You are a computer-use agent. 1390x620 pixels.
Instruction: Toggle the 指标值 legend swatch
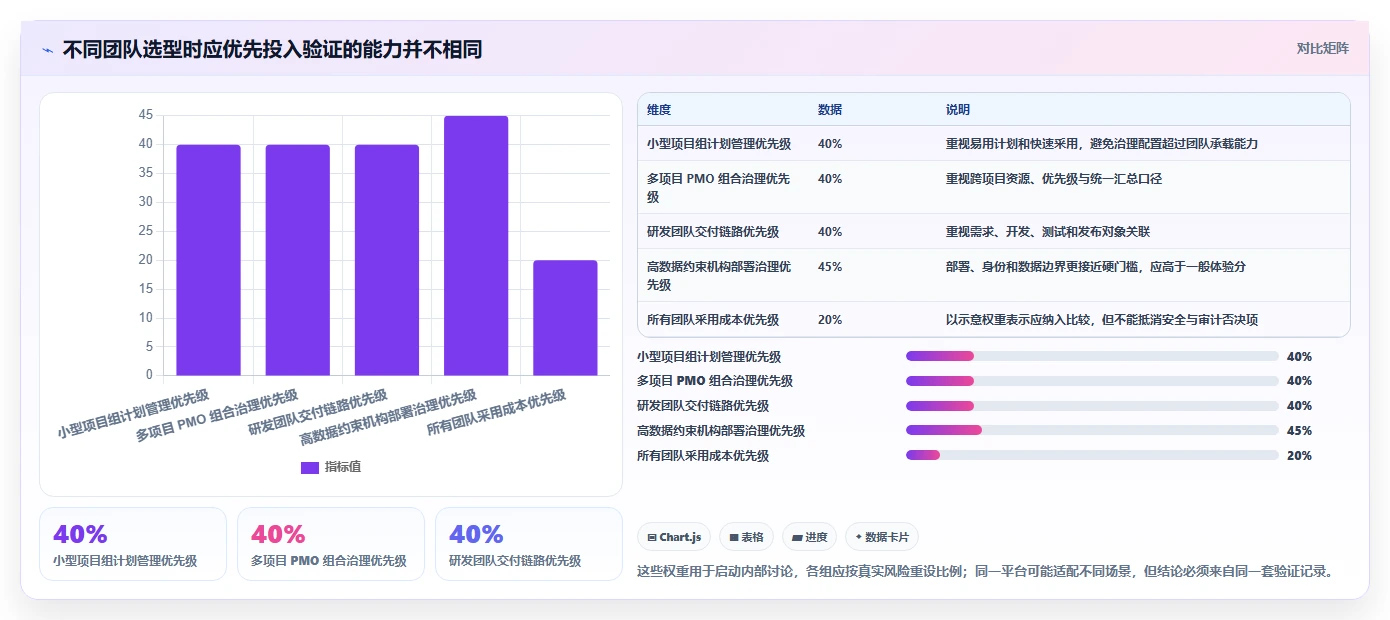[310, 467]
